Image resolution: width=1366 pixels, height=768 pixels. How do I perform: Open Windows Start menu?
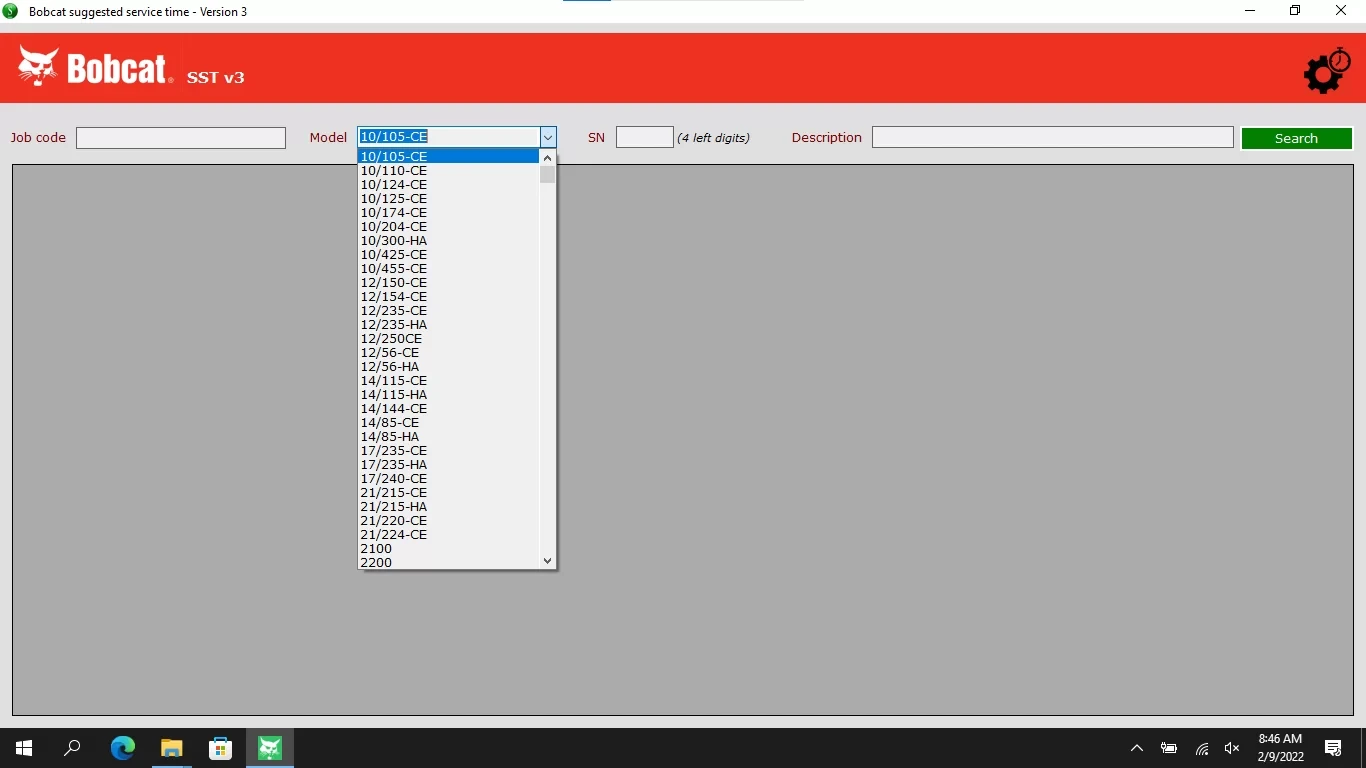pyautogui.click(x=24, y=748)
